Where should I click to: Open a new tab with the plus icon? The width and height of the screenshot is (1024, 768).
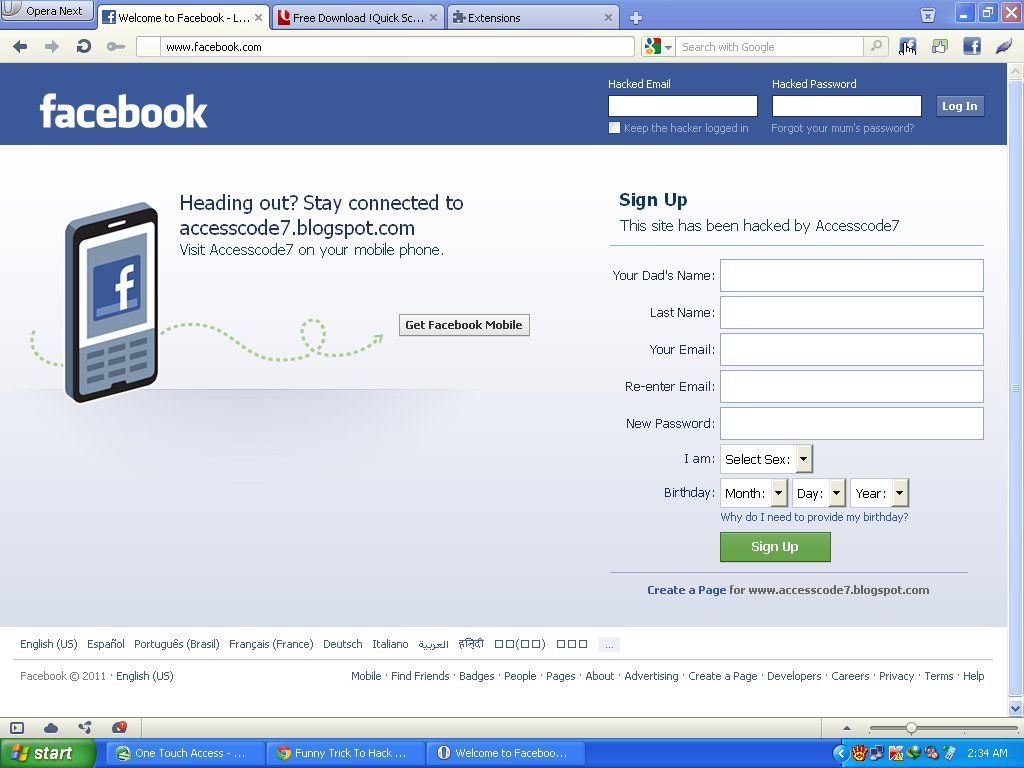(x=635, y=18)
